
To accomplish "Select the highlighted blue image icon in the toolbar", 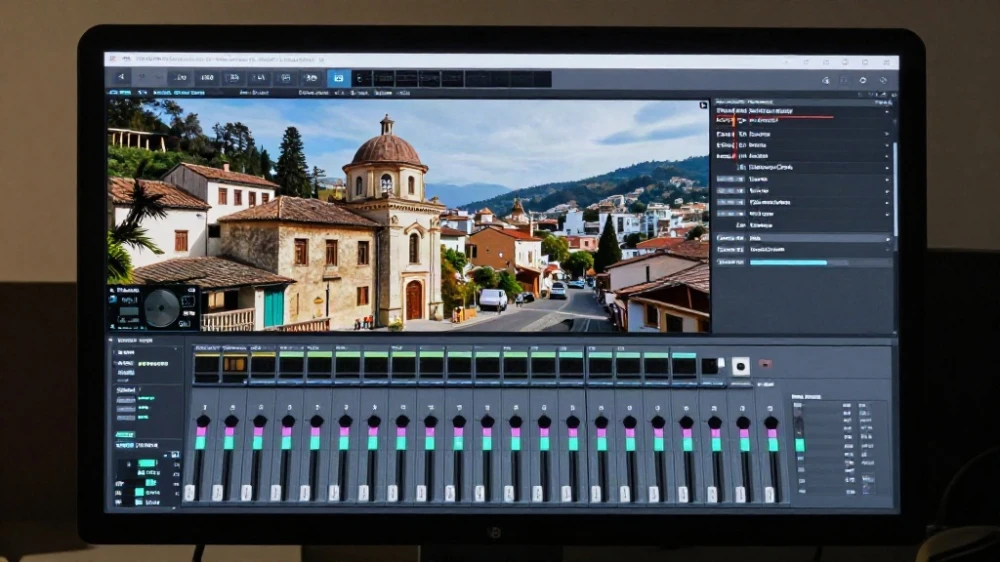I will click(x=339, y=78).
